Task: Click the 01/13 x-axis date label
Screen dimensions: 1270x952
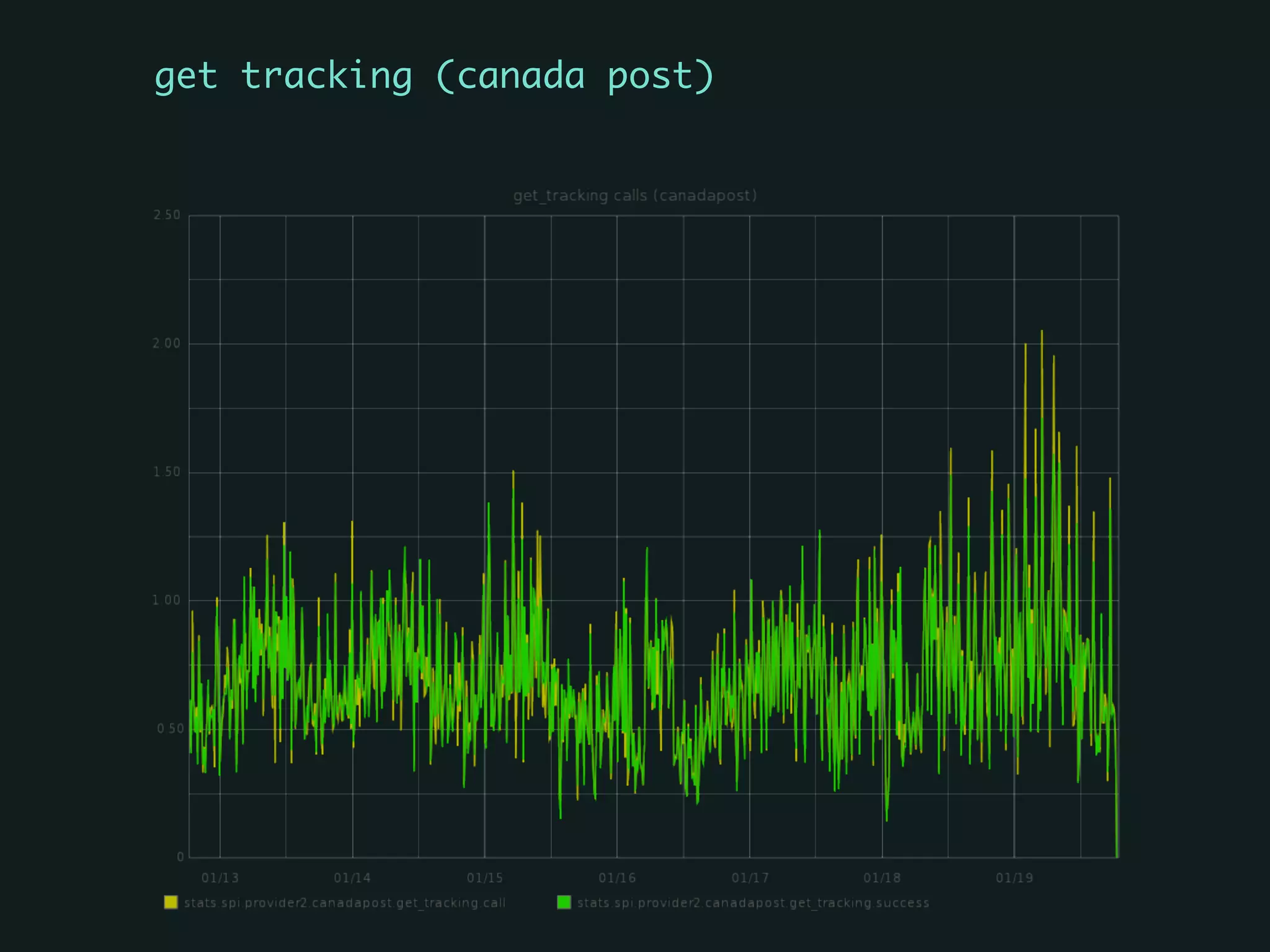Action: click(x=220, y=878)
